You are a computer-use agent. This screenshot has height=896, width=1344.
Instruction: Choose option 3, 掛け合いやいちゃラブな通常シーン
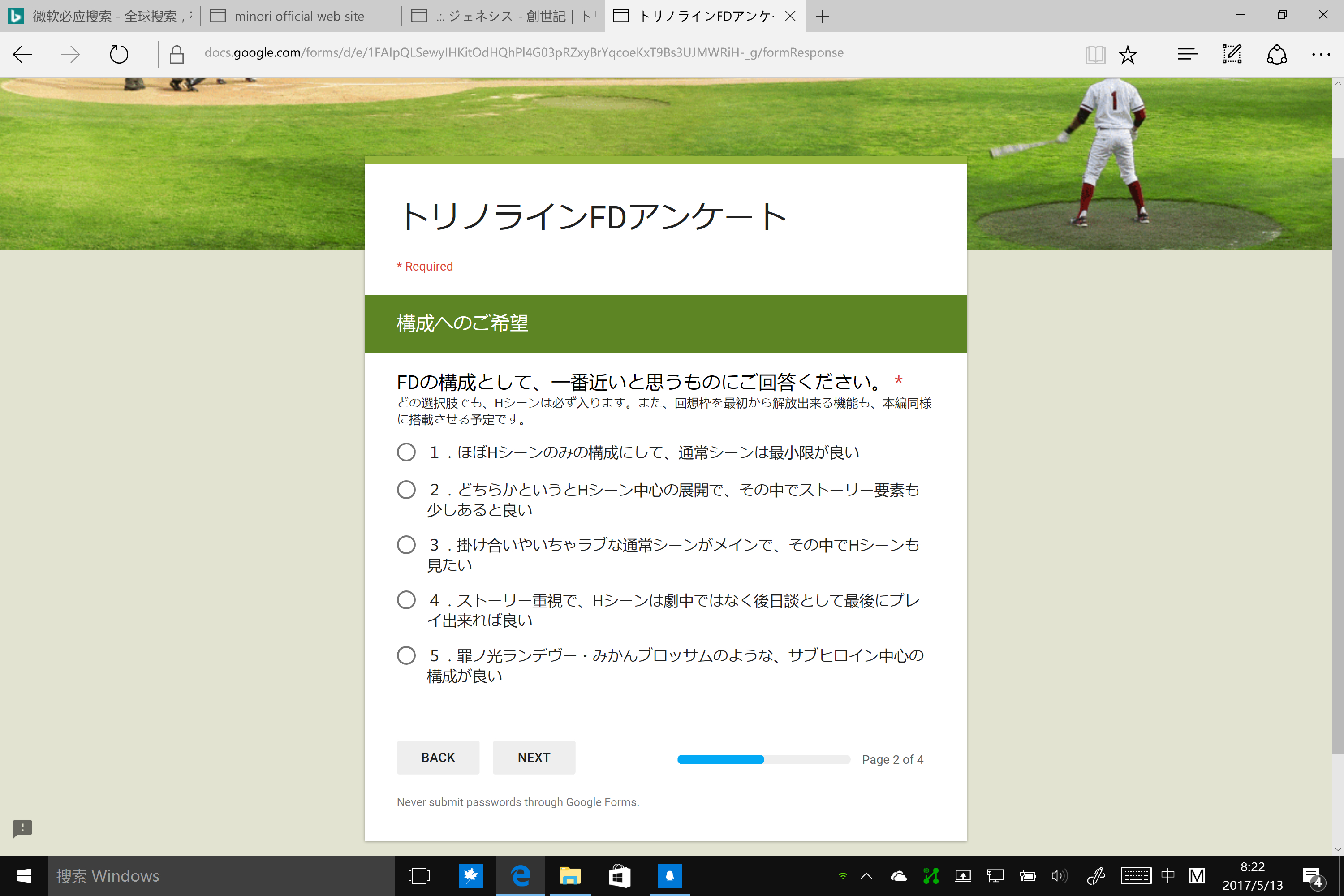(x=406, y=545)
